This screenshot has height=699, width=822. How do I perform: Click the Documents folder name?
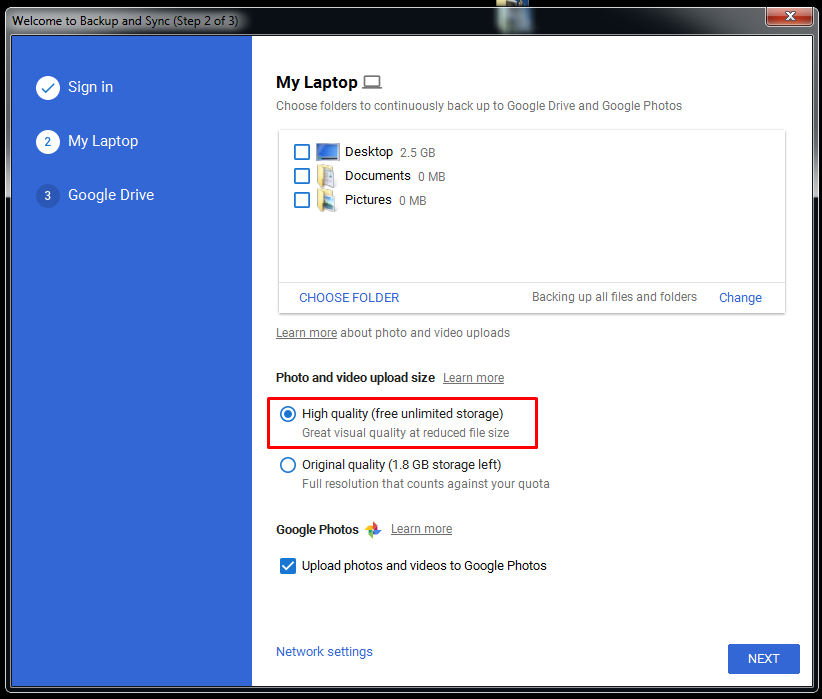click(x=377, y=176)
